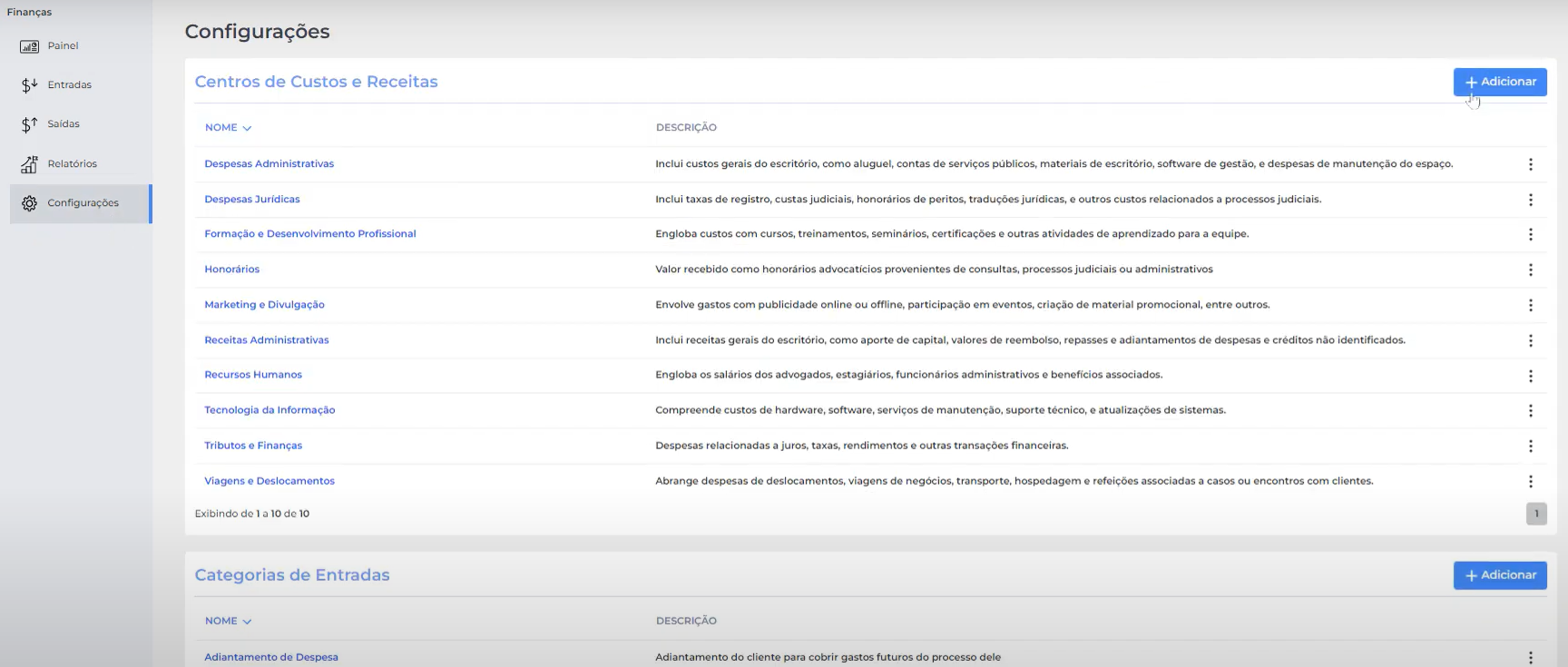Open options menu for Despesas Jurídicas row

(1530, 200)
